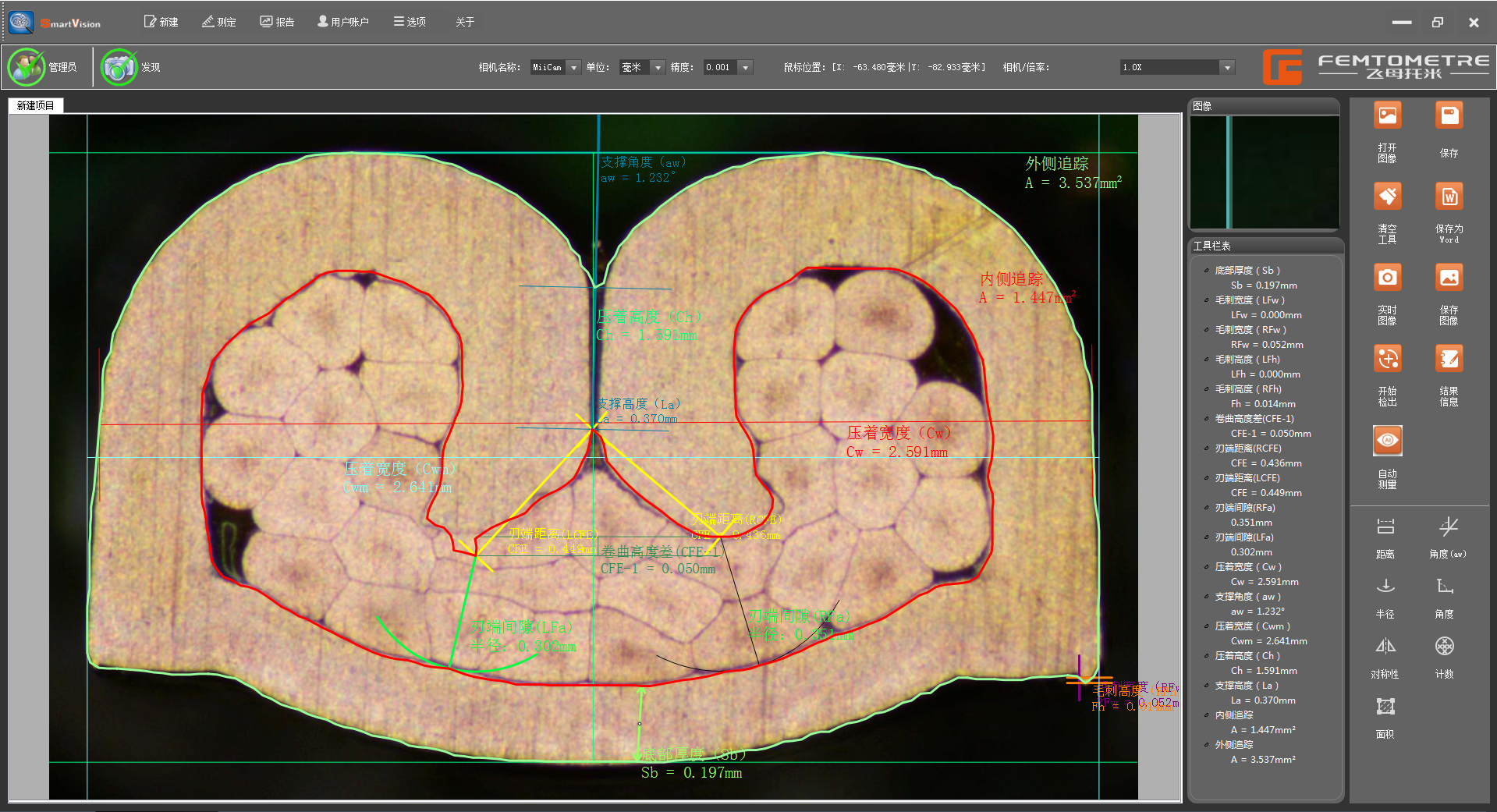Select 底部厚度 (Sb) in the tool list
Image resolution: width=1497 pixels, height=812 pixels.
pyautogui.click(x=1247, y=271)
